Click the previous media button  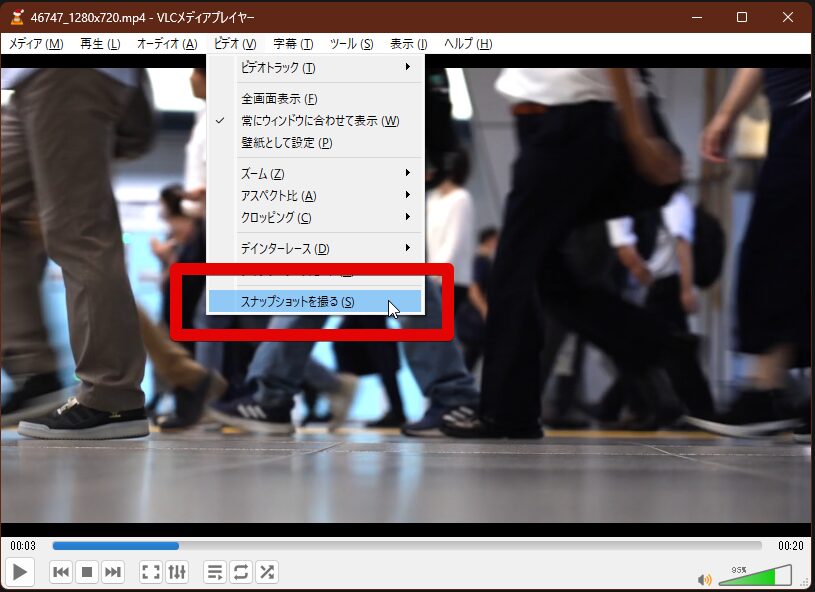[61, 572]
